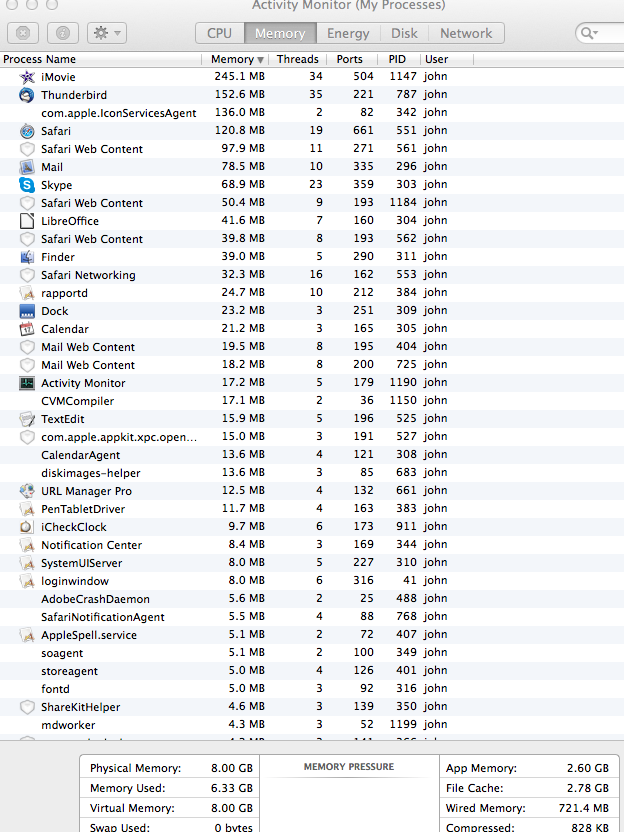Click the Physical Memory 8.00 GB value

231,768
